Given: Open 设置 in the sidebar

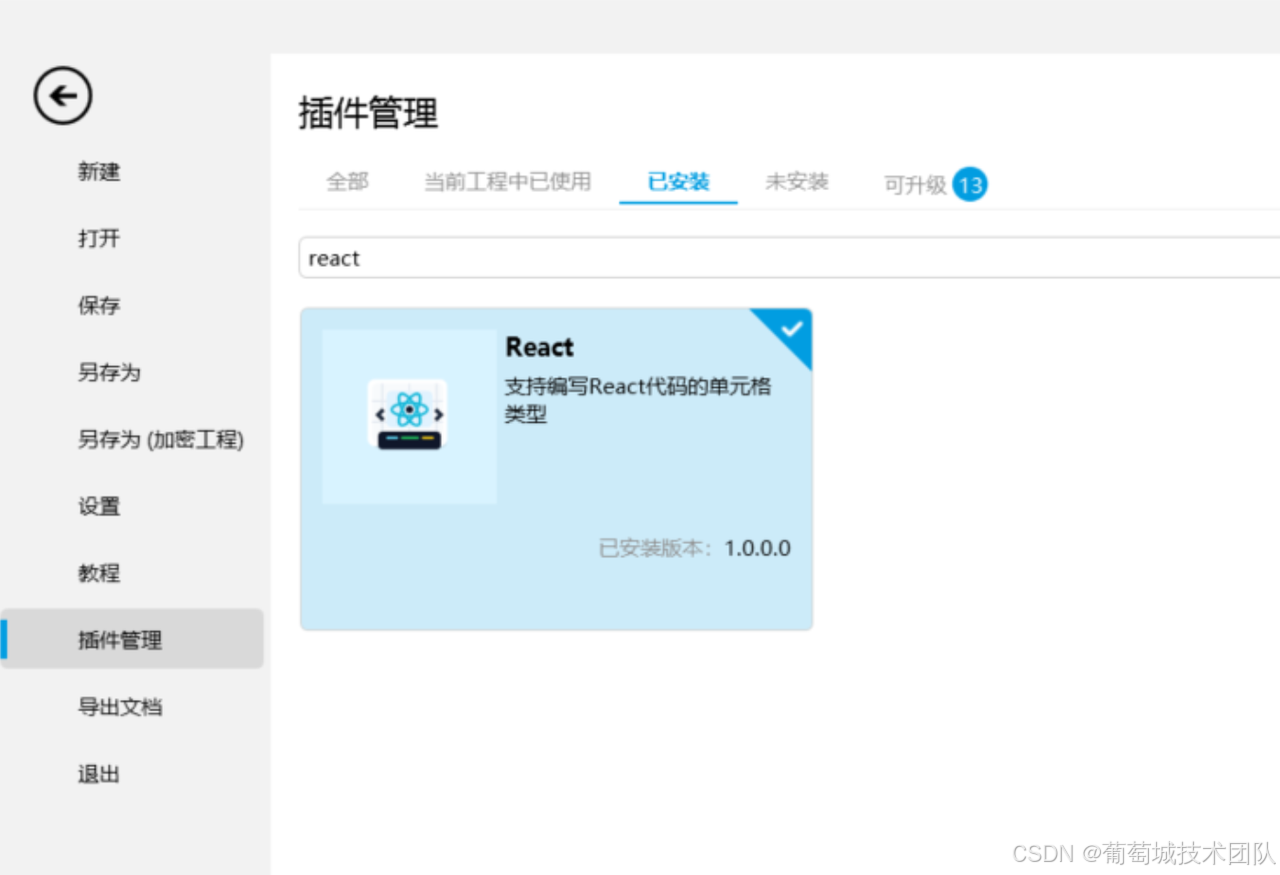Looking at the screenshot, I should tap(99, 507).
